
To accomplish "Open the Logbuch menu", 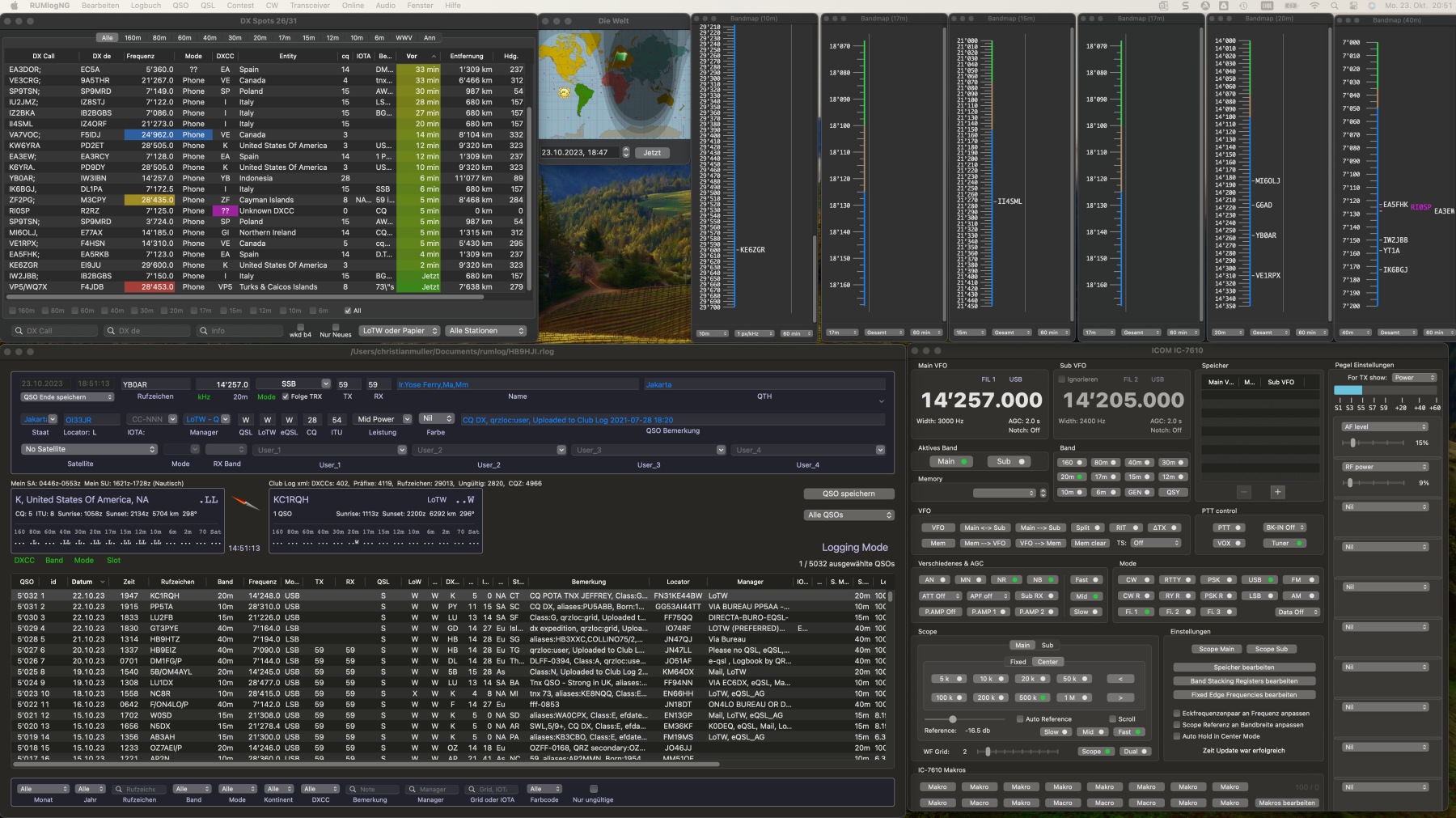I will (146, 6).
